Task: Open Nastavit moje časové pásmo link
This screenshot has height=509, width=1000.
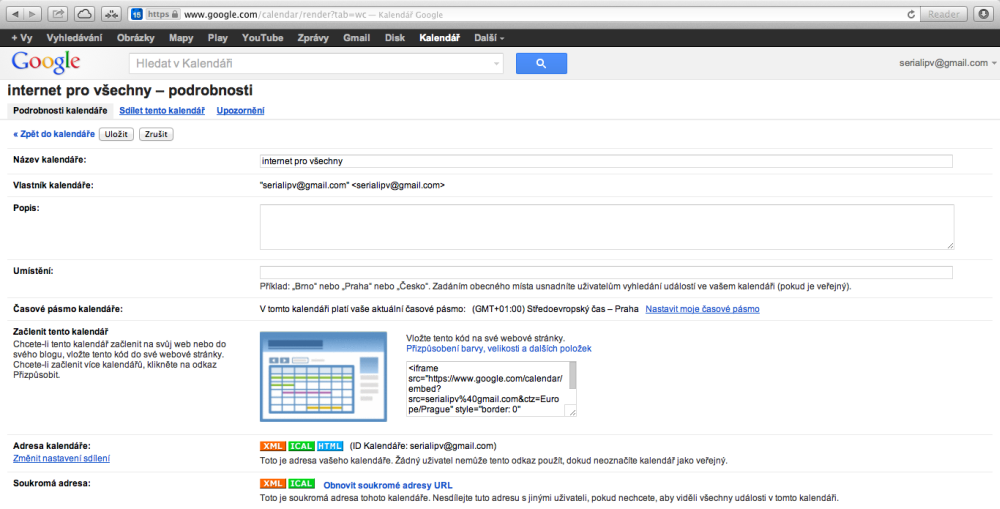Action: tap(702, 309)
